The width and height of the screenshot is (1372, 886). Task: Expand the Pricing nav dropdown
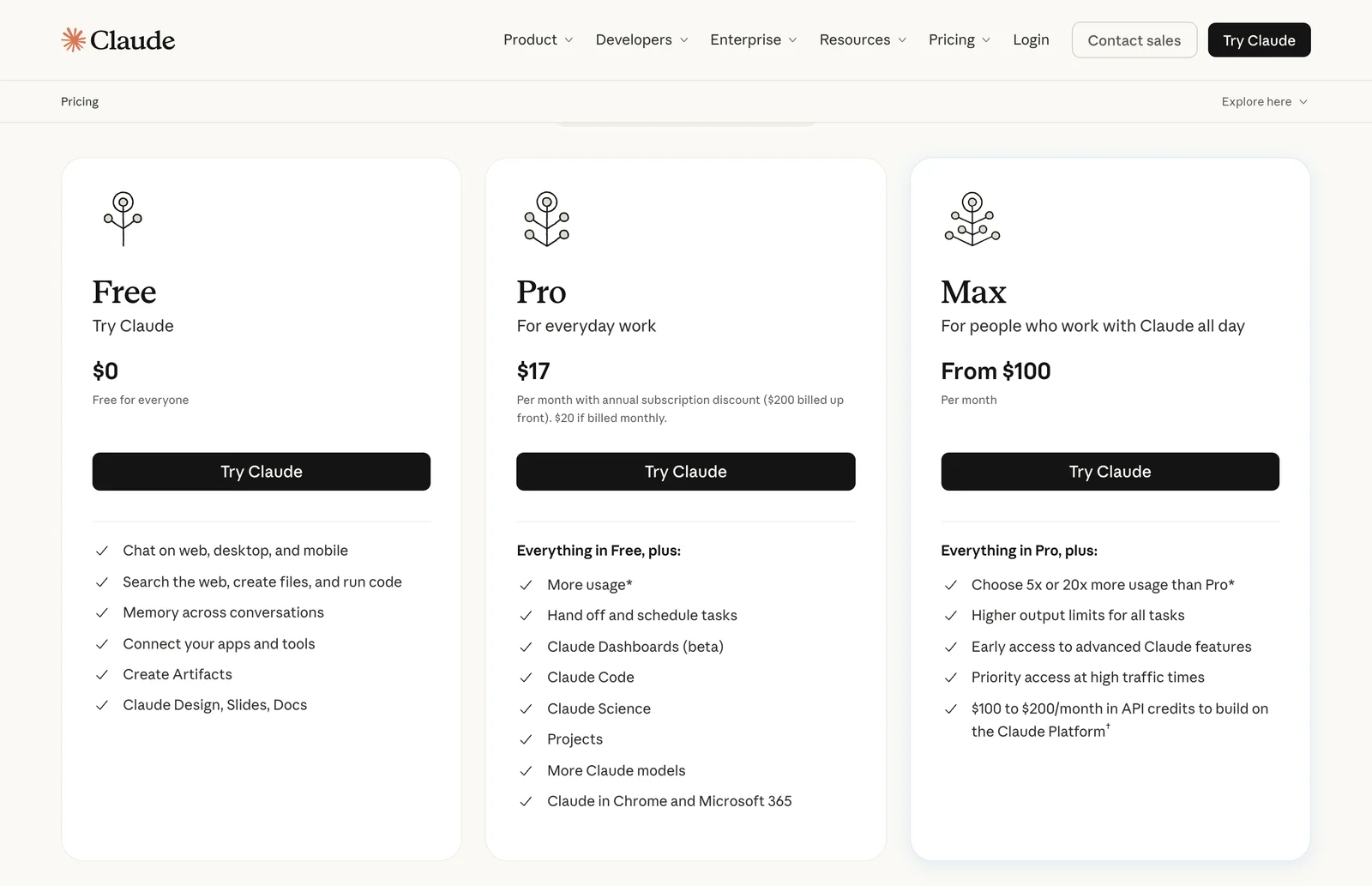(x=959, y=39)
